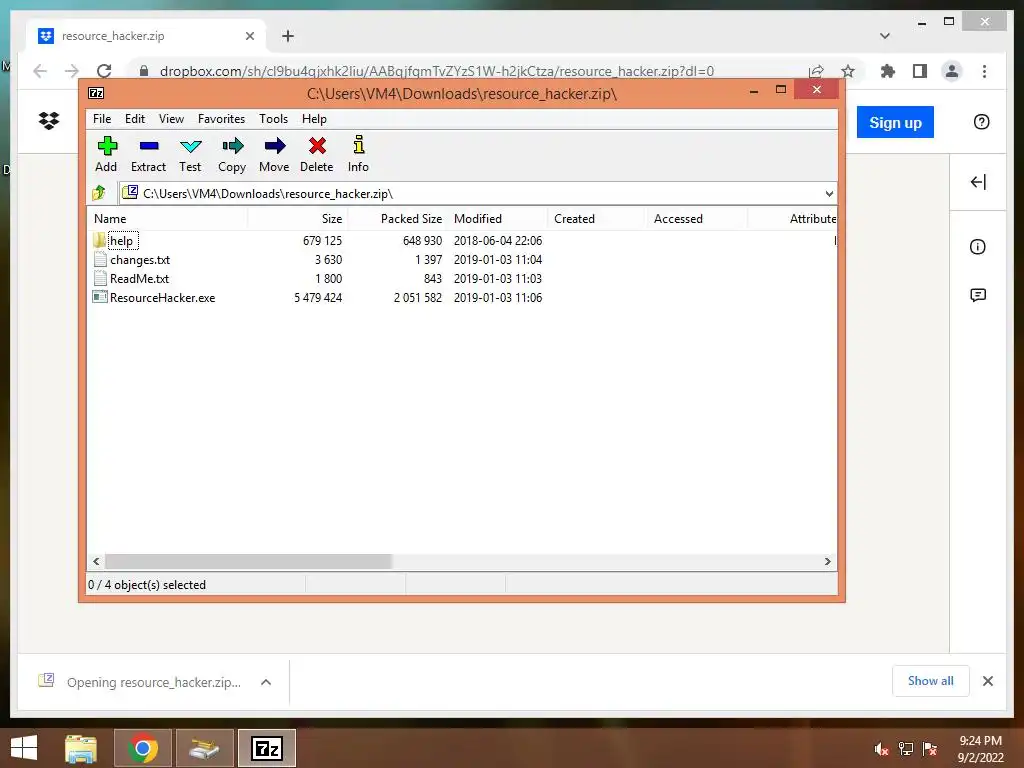Screen dimensions: 1024x768
Task: Open the Windows Start menu
Action: (x=24, y=748)
